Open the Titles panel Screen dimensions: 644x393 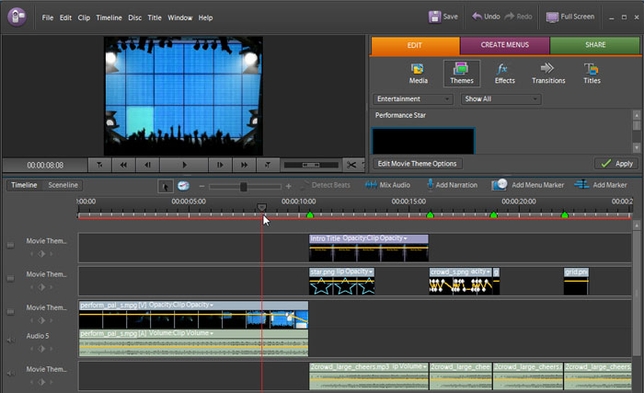click(592, 74)
